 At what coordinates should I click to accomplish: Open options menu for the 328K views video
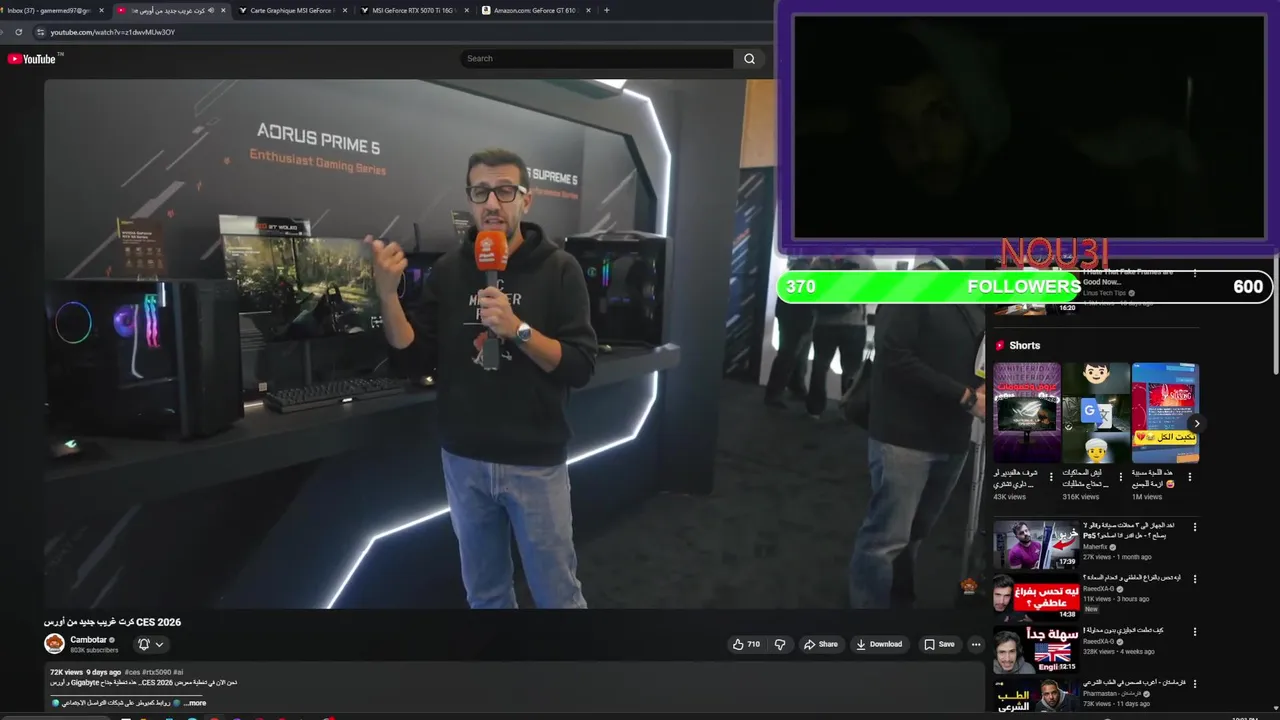(x=1194, y=631)
